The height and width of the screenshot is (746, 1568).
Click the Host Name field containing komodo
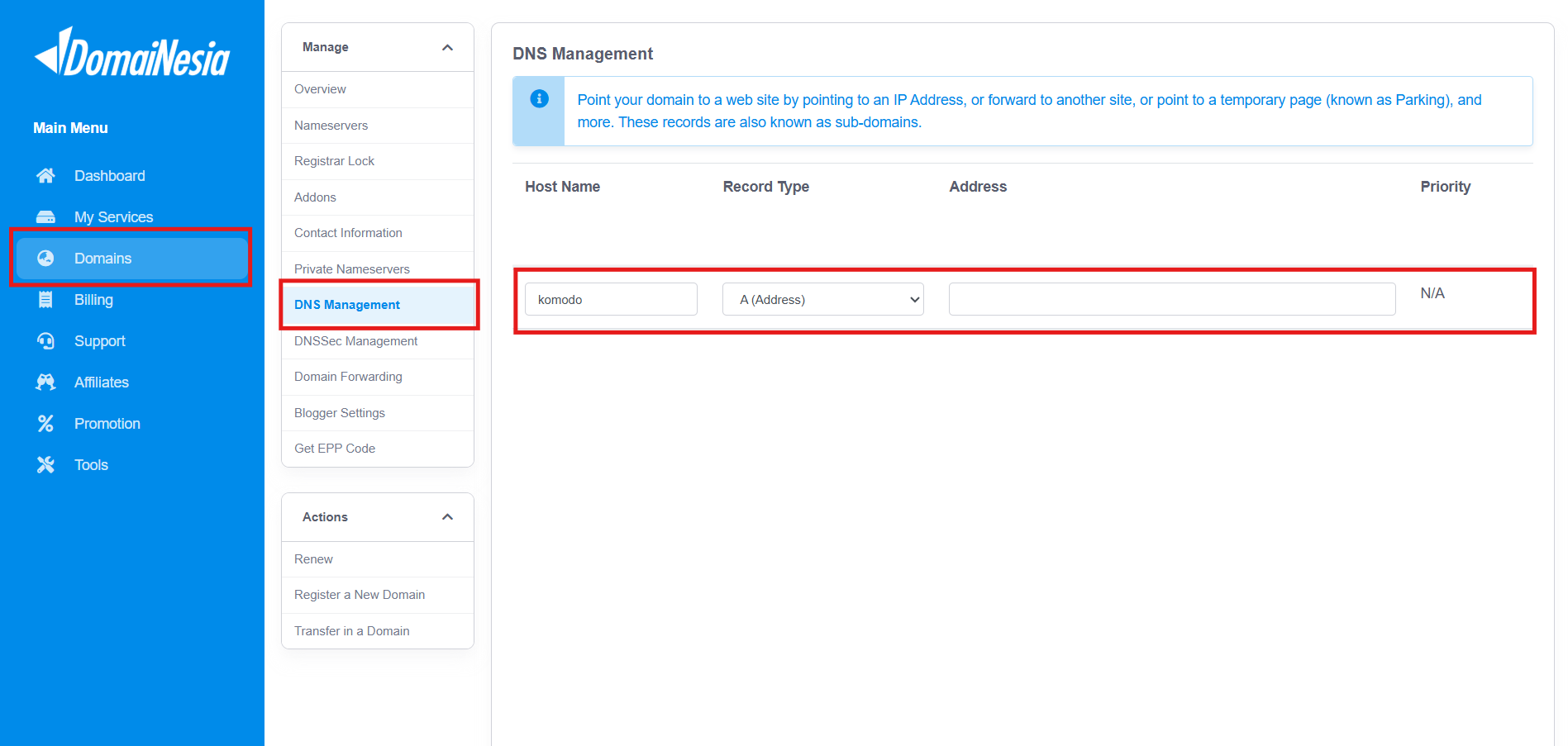click(x=611, y=299)
